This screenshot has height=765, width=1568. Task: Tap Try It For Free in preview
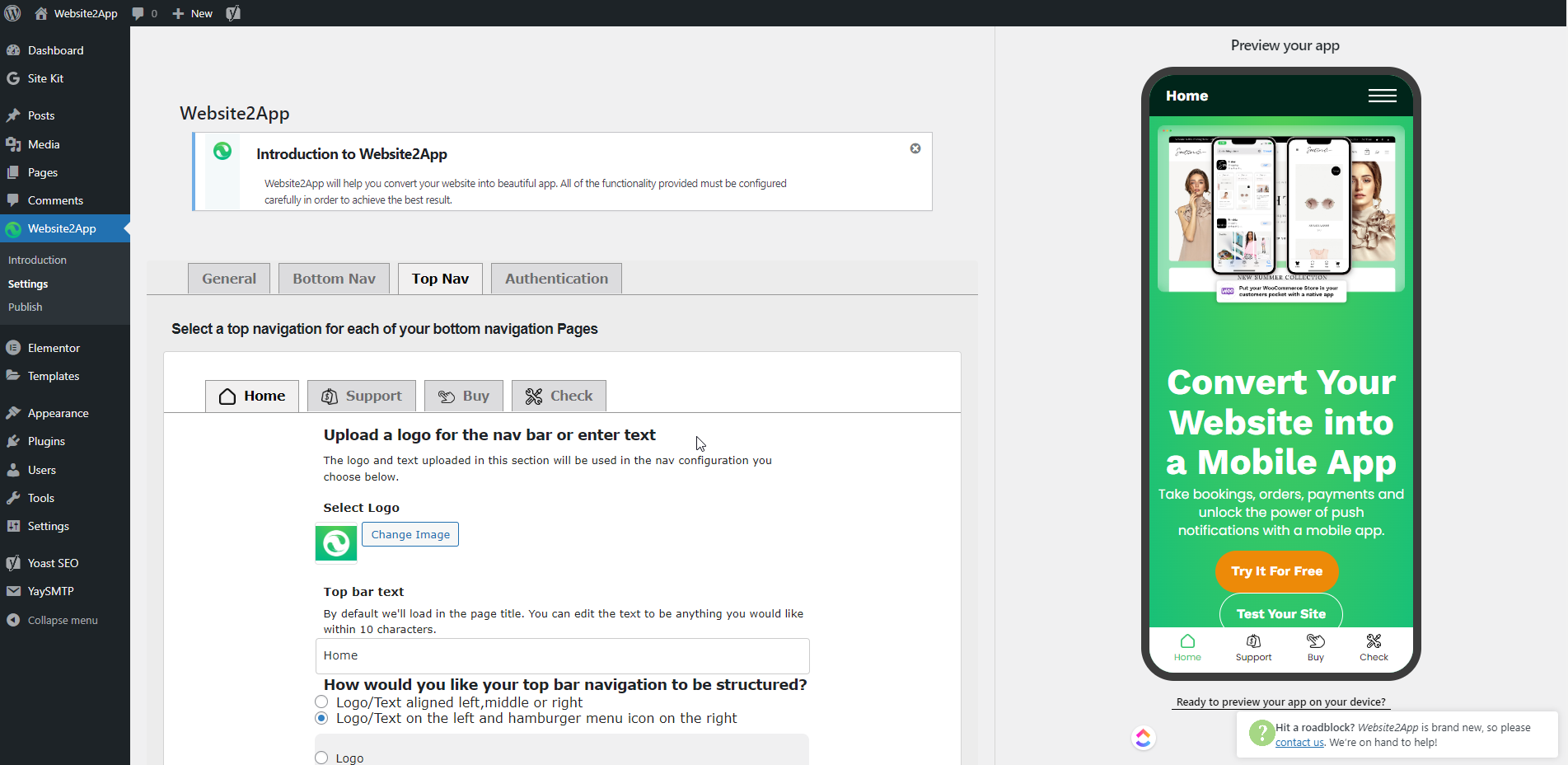coord(1277,571)
